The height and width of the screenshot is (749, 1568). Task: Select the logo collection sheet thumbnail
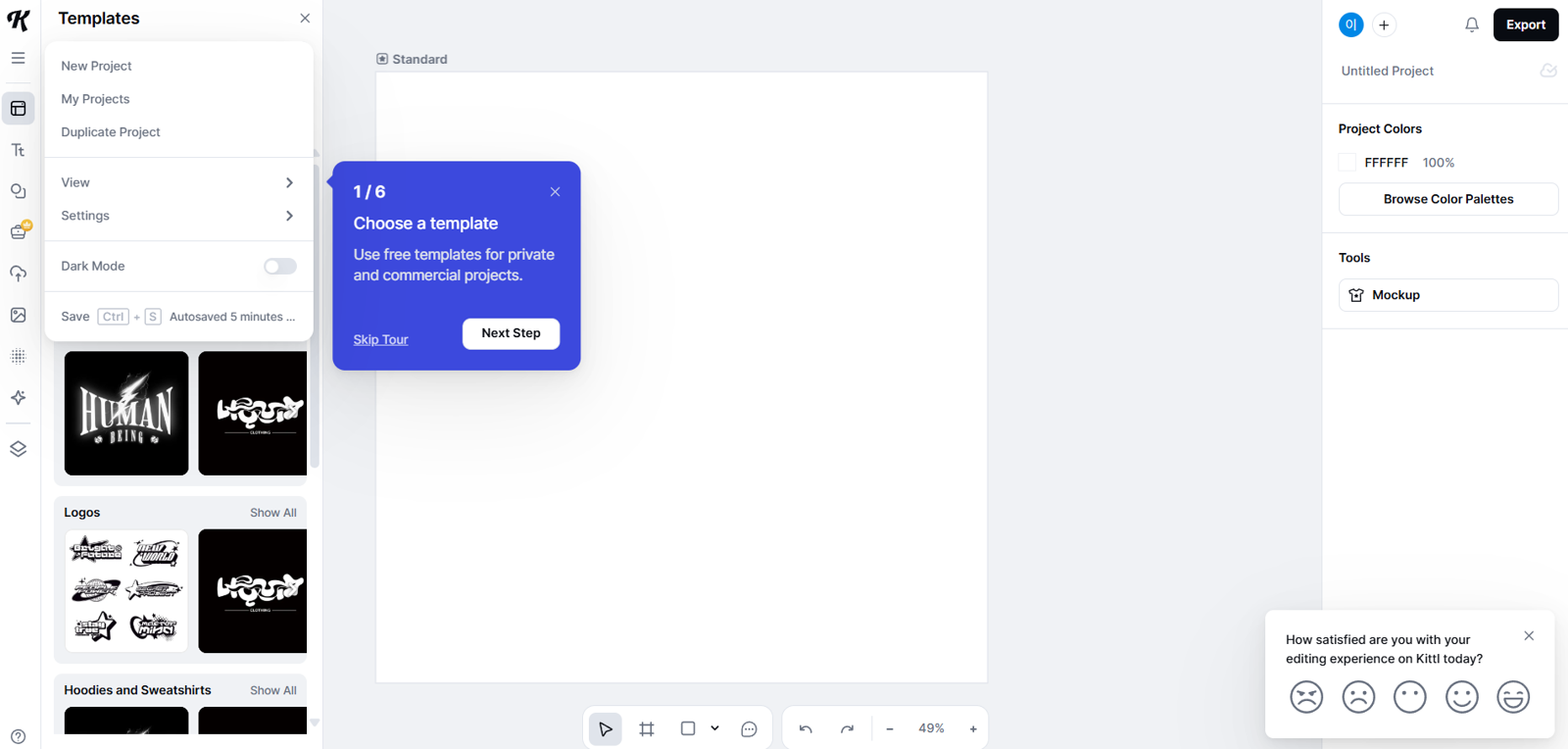point(126,591)
